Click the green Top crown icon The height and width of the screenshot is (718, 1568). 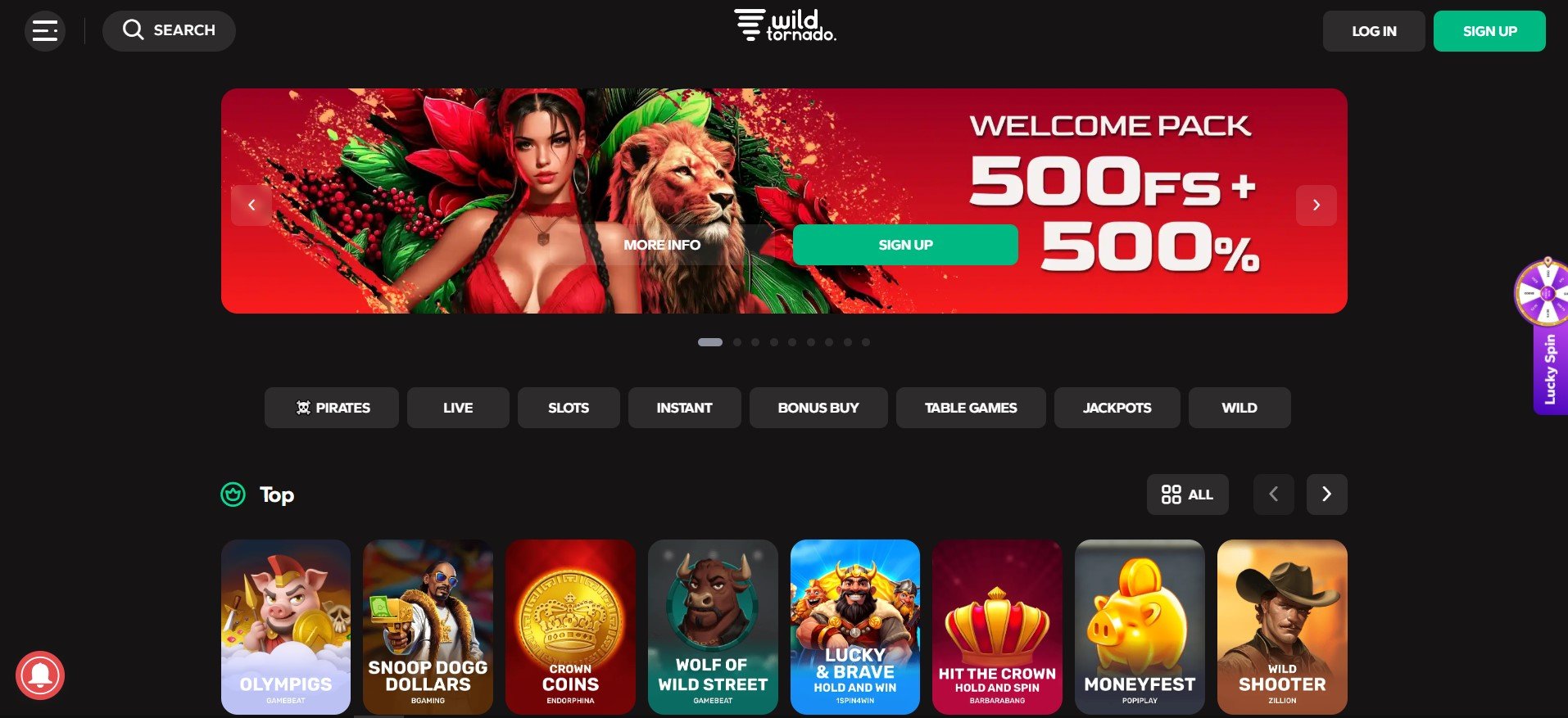(x=233, y=494)
